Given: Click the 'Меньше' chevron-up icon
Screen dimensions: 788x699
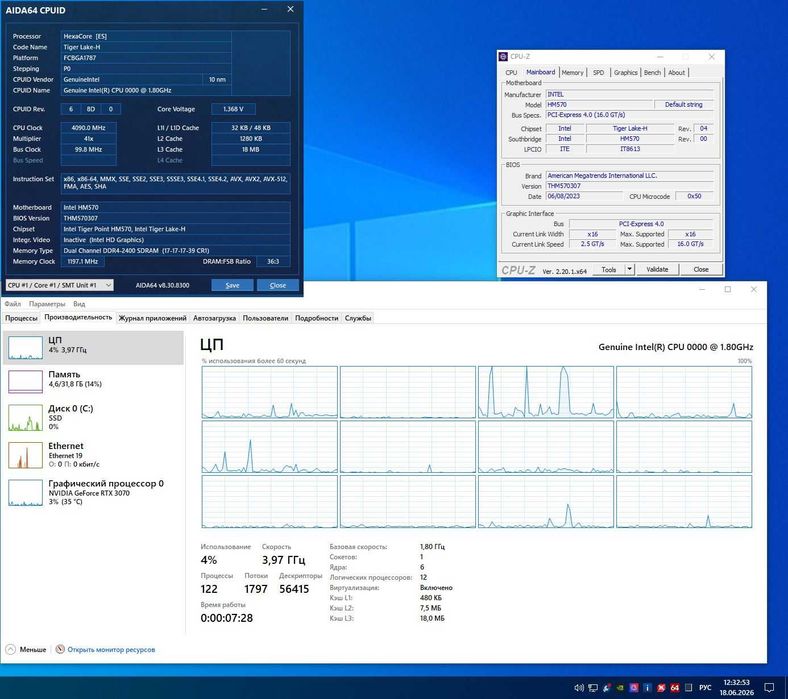Looking at the screenshot, I should click(x=11, y=649).
